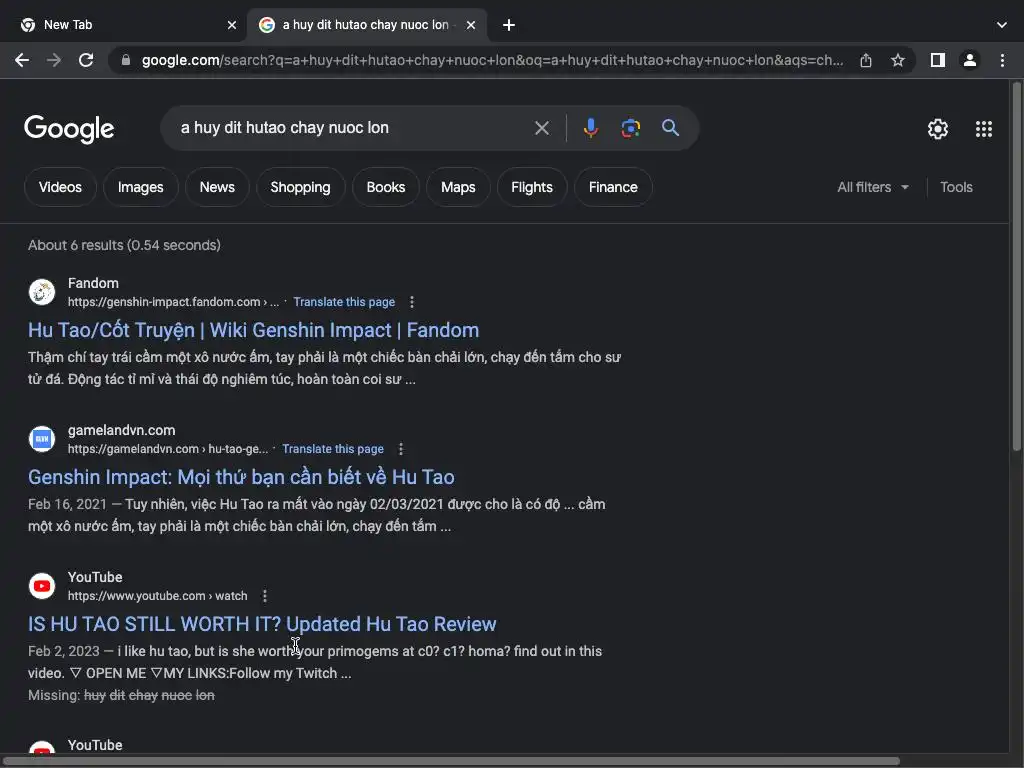The height and width of the screenshot is (768, 1024).
Task: Reload the current page
Action: [x=86, y=60]
